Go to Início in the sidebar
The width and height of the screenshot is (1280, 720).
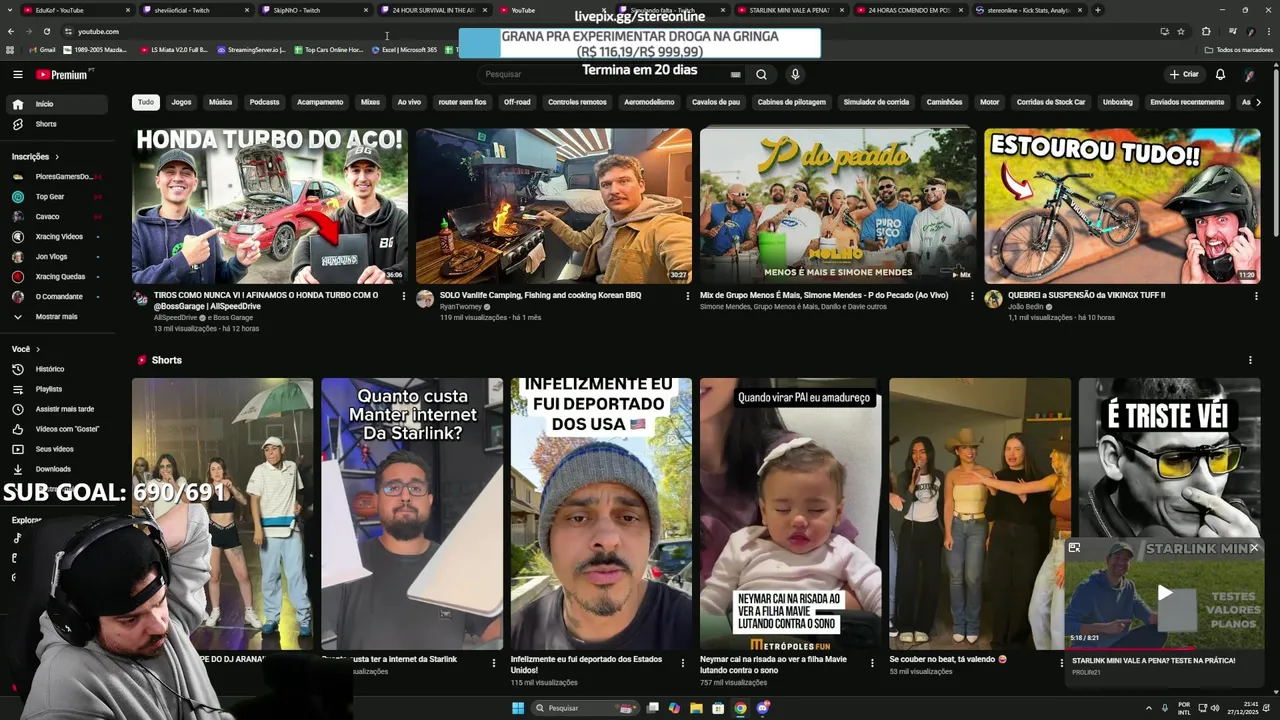[x=58, y=104]
